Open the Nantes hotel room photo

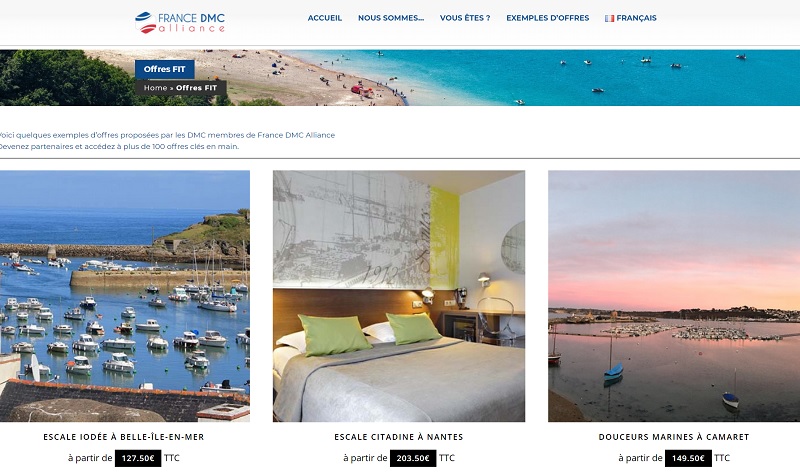[399, 296]
